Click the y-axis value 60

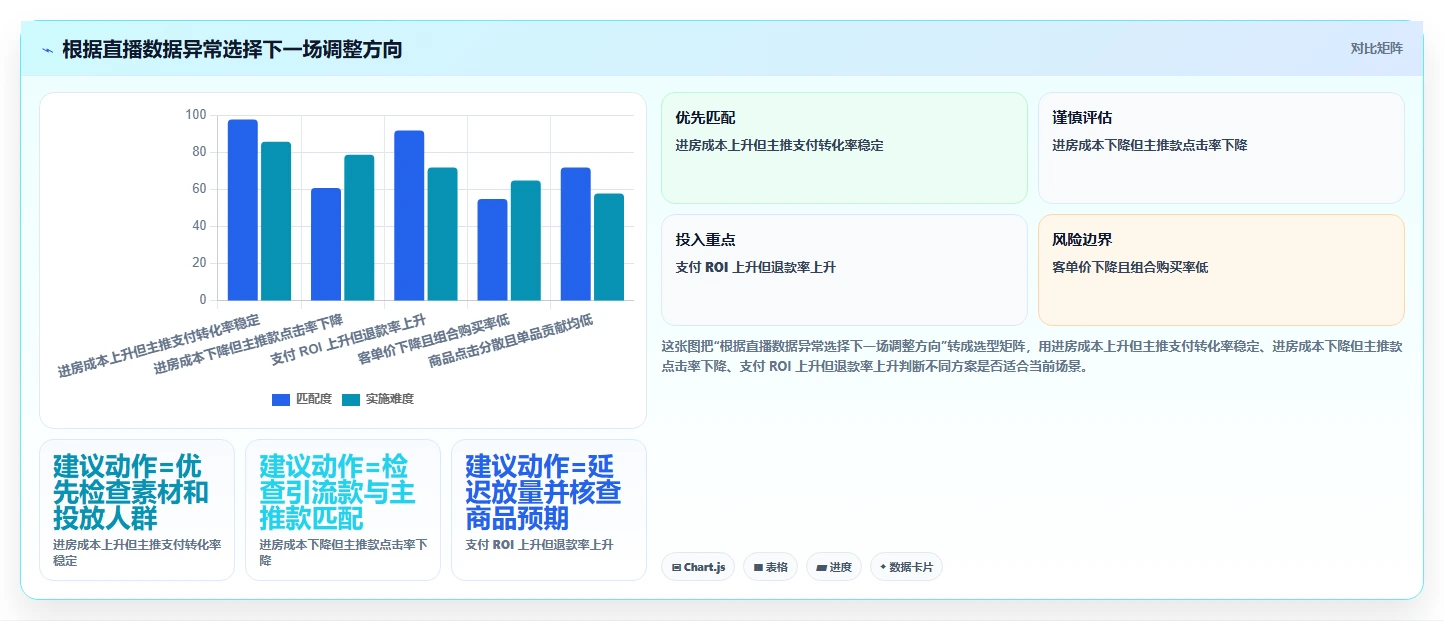tap(199, 189)
